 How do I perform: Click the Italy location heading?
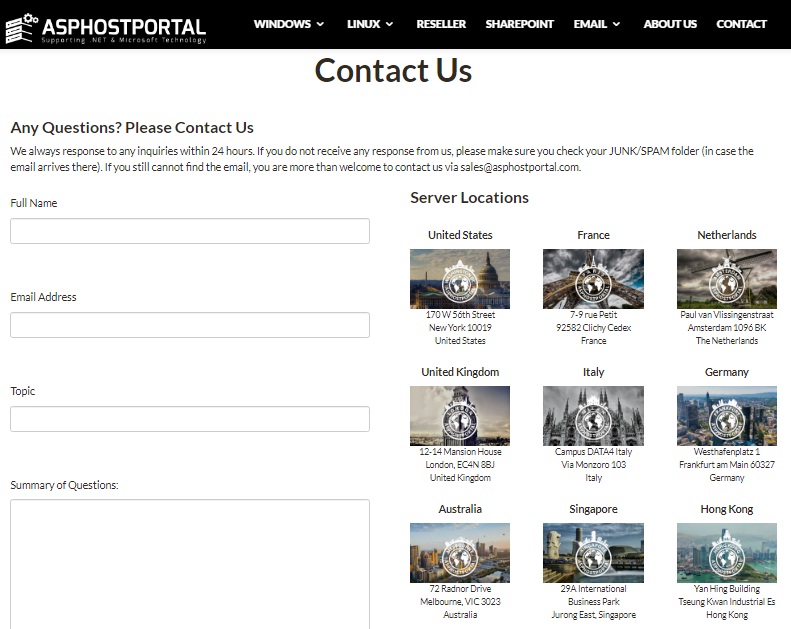[x=593, y=372]
